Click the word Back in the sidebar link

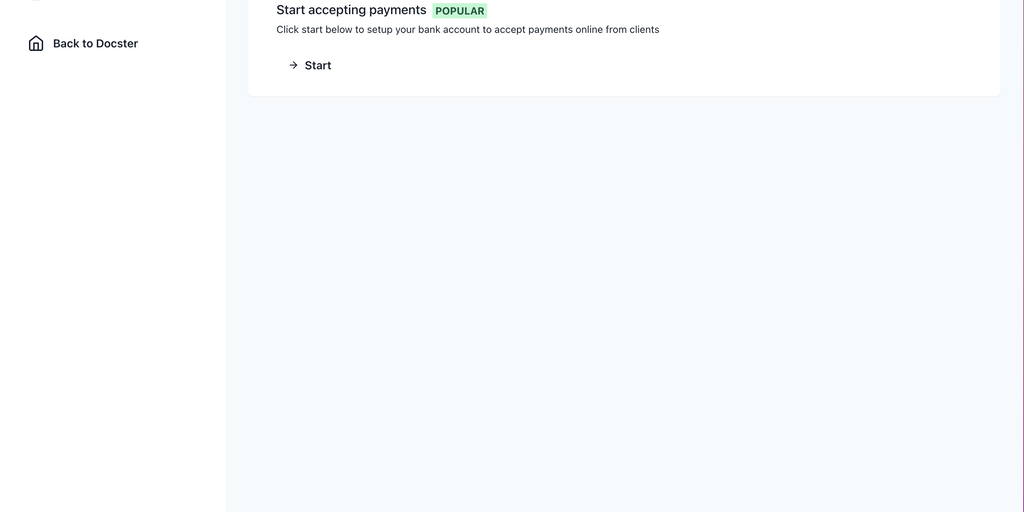(65, 44)
